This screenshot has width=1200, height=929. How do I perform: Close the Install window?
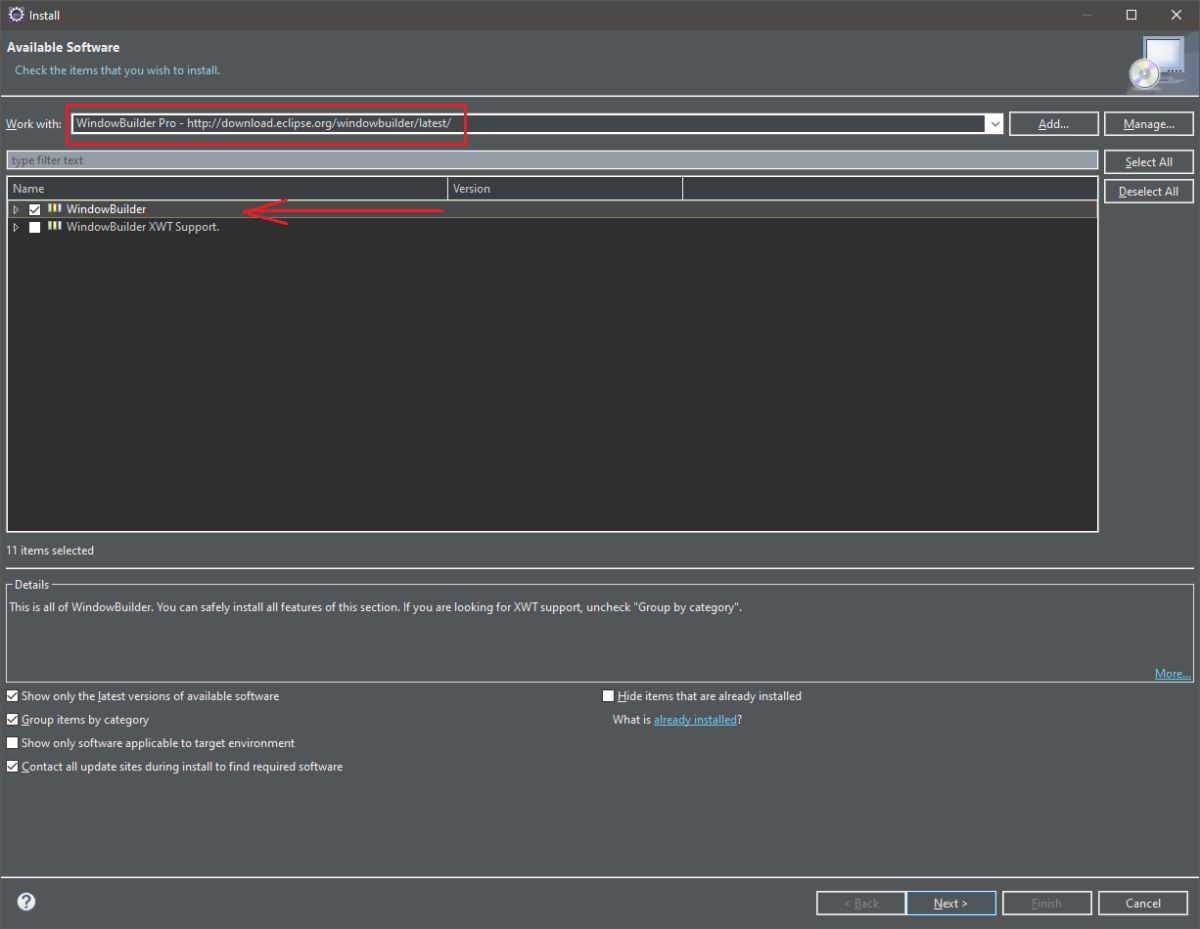(x=1177, y=14)
